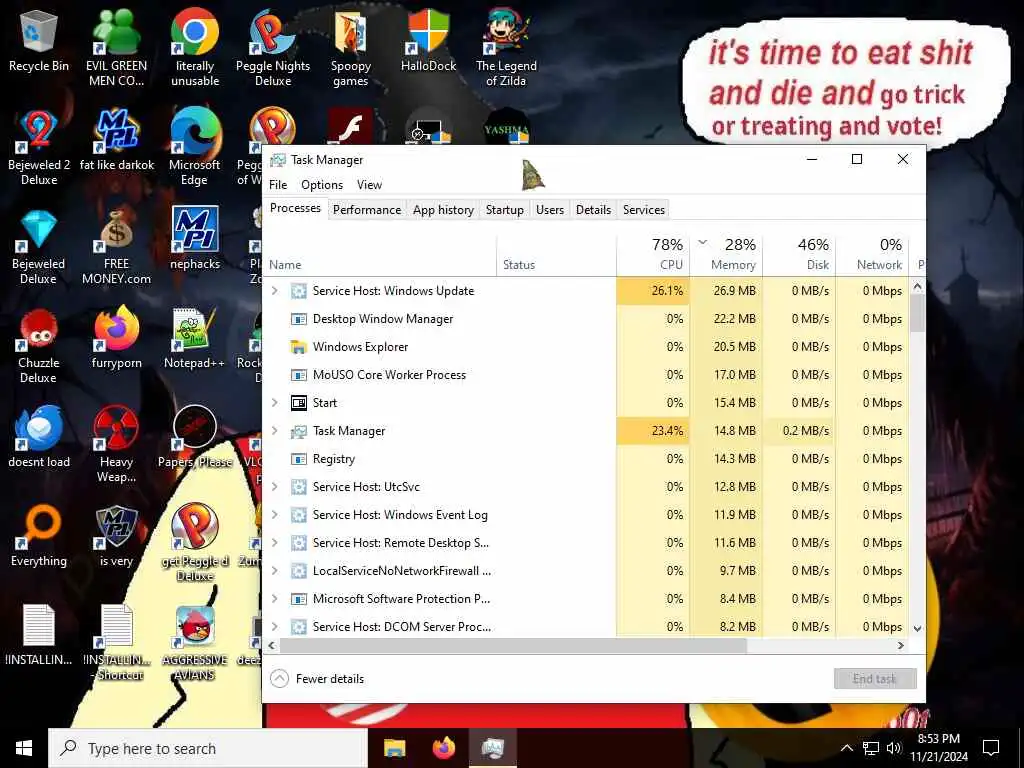Viewport: 1024px width, 768px height.
Task: Expand Service Host: UtcSvc row
Action: [x=275, y=487]
